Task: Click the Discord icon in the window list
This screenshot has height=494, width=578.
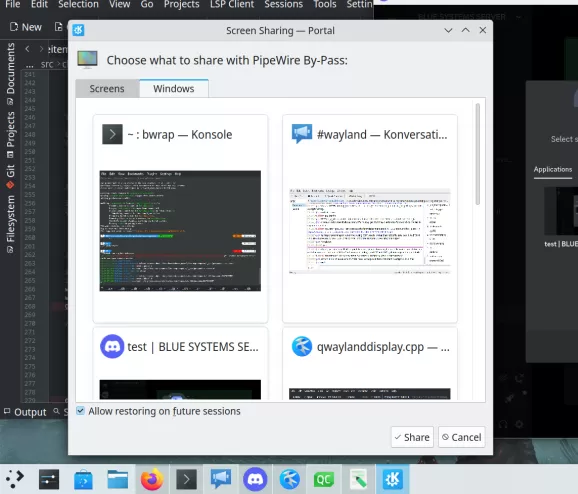Action: 112,347
